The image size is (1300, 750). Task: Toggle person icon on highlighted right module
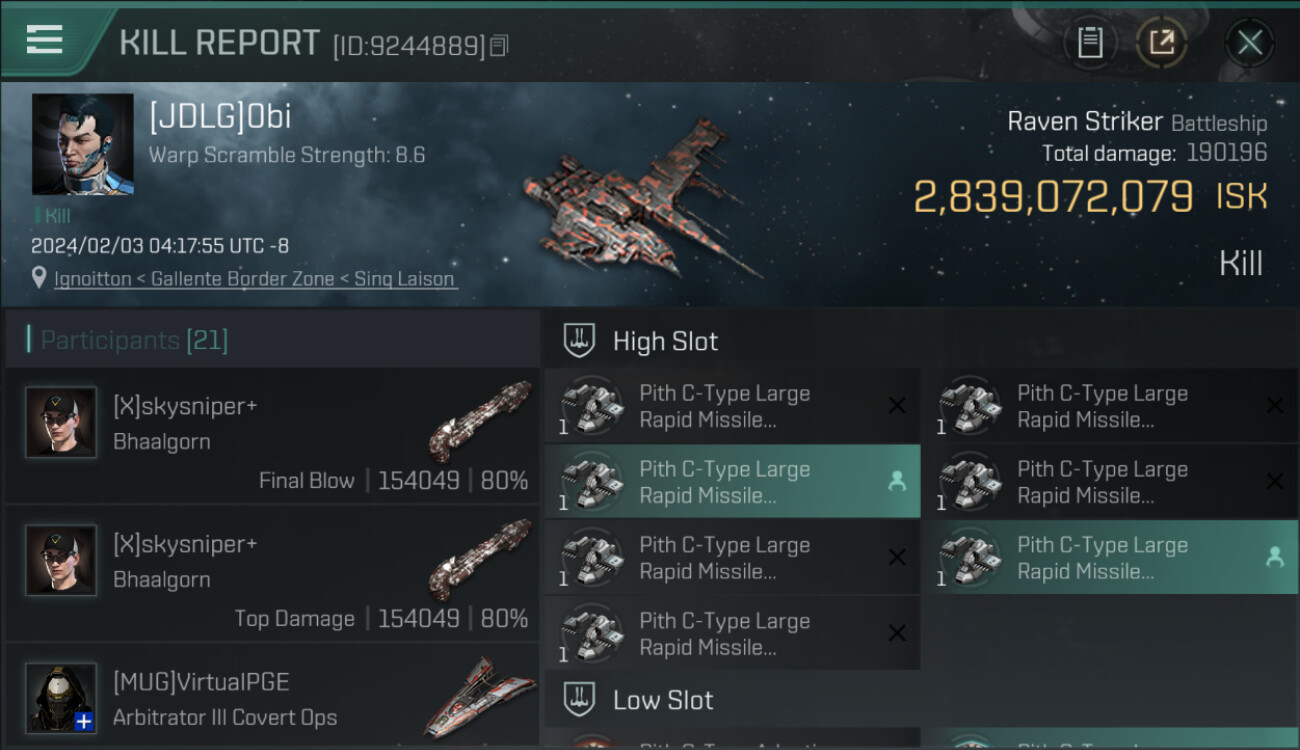click(x=1274, y=558)
